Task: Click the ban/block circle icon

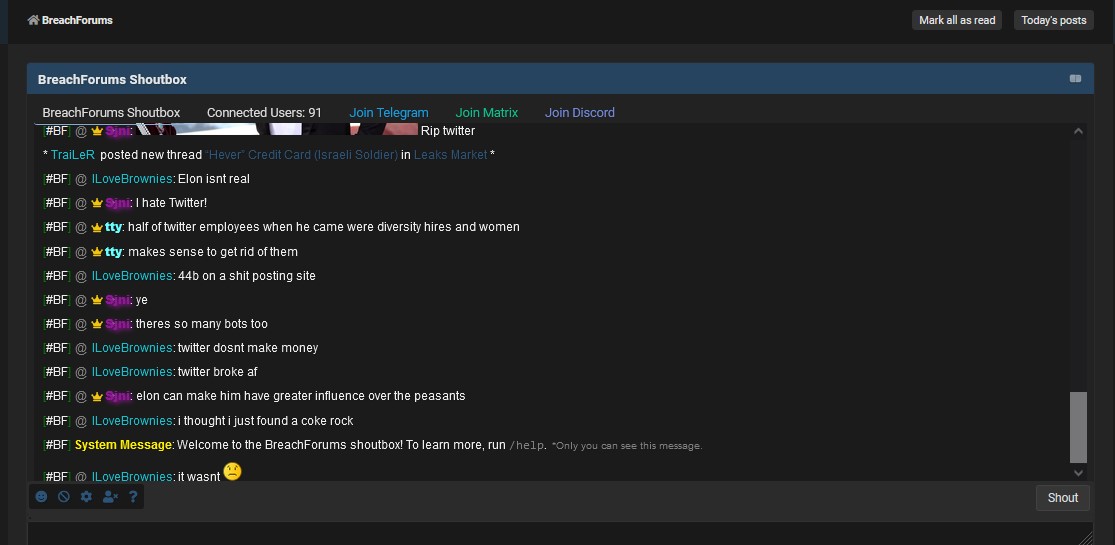Action: pos(63,496)
